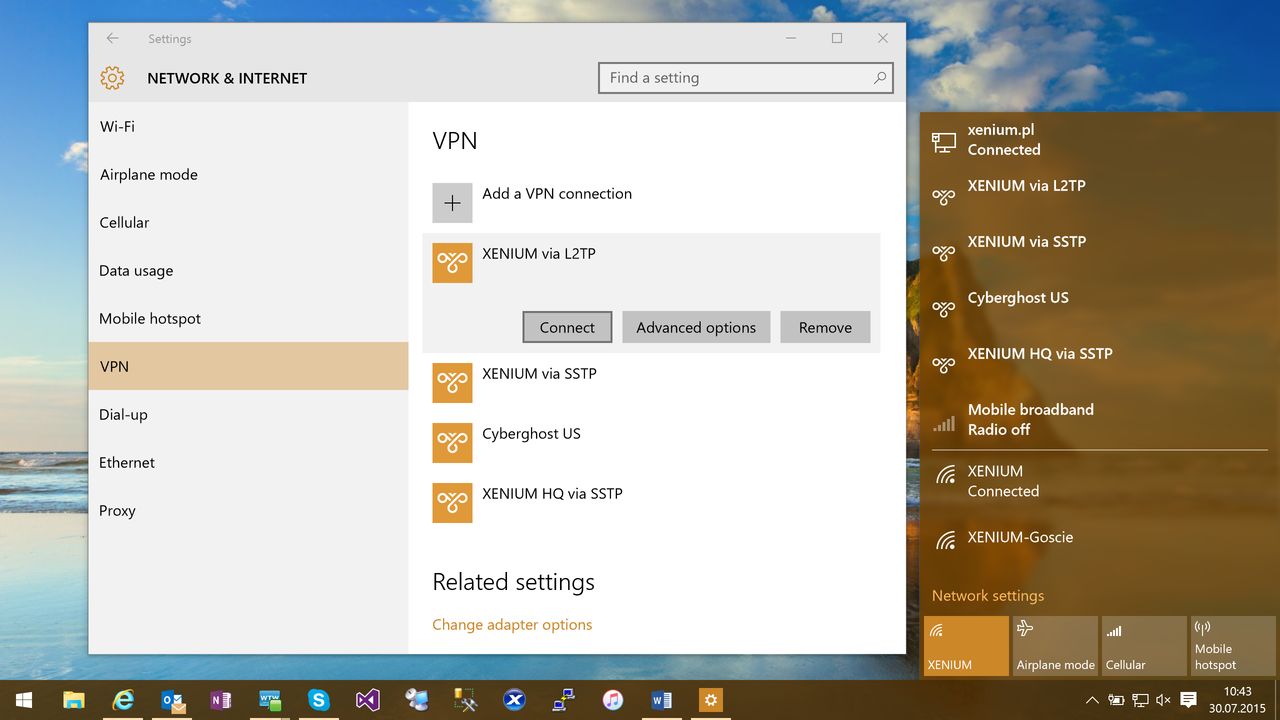Click the volume muted tray icon
This screenshot has height=720, width=1280.
point(1163,701)
